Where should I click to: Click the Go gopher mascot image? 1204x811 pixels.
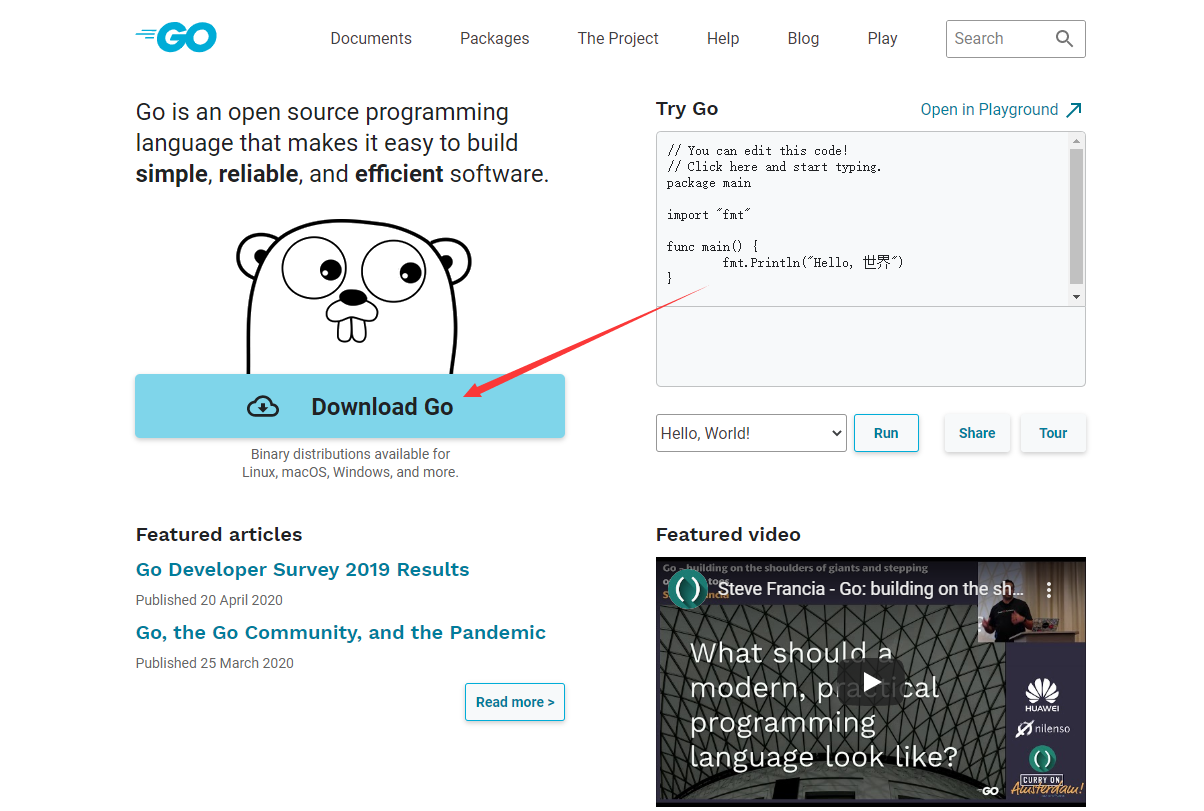pos(353,297)
